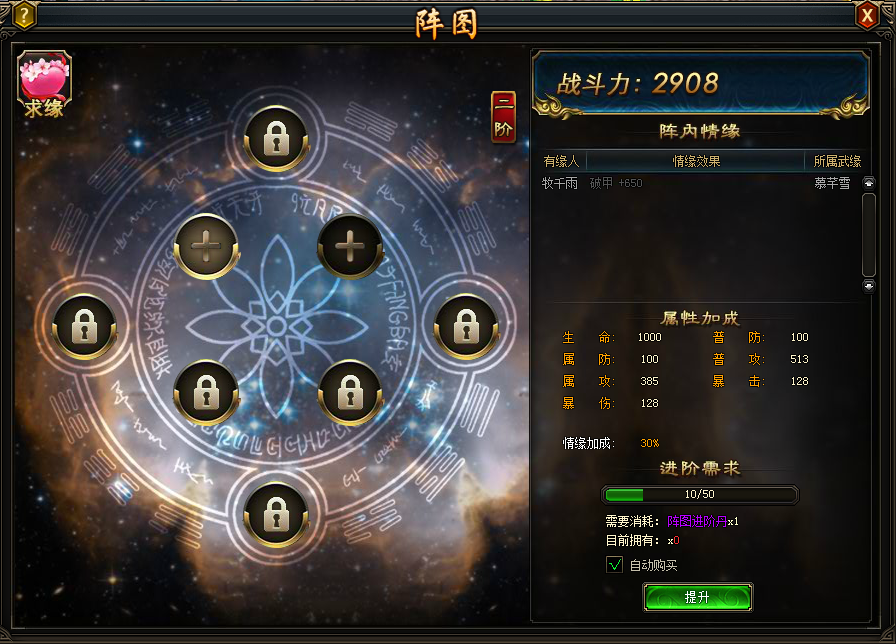Select the inner lower-right locked slot

tap(350, 393)
